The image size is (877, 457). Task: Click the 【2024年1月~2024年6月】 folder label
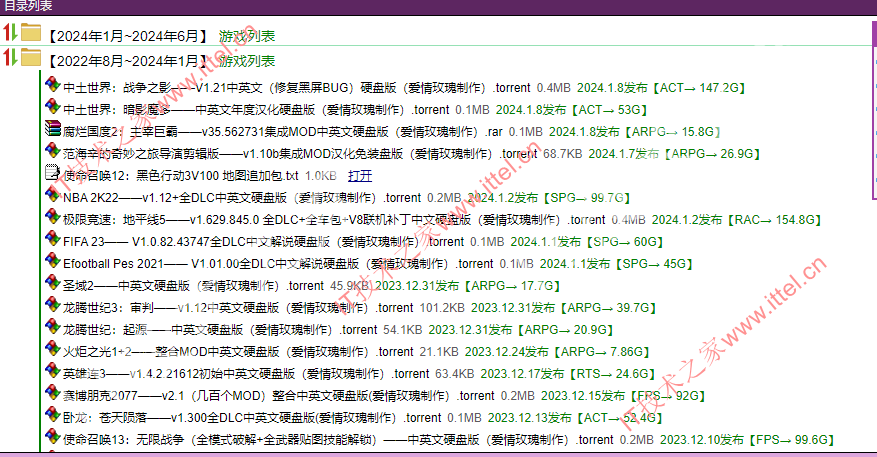click(x=127, y=36)
